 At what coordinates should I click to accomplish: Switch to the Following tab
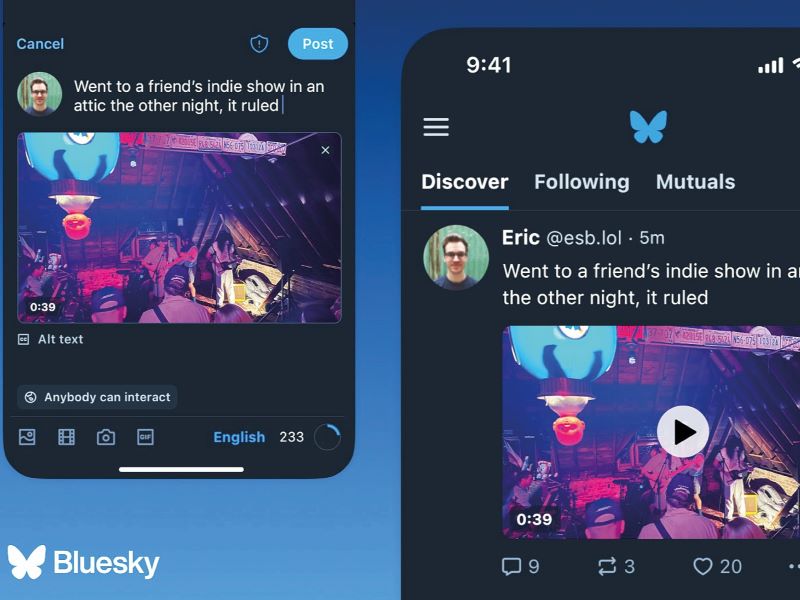[582, 182]
